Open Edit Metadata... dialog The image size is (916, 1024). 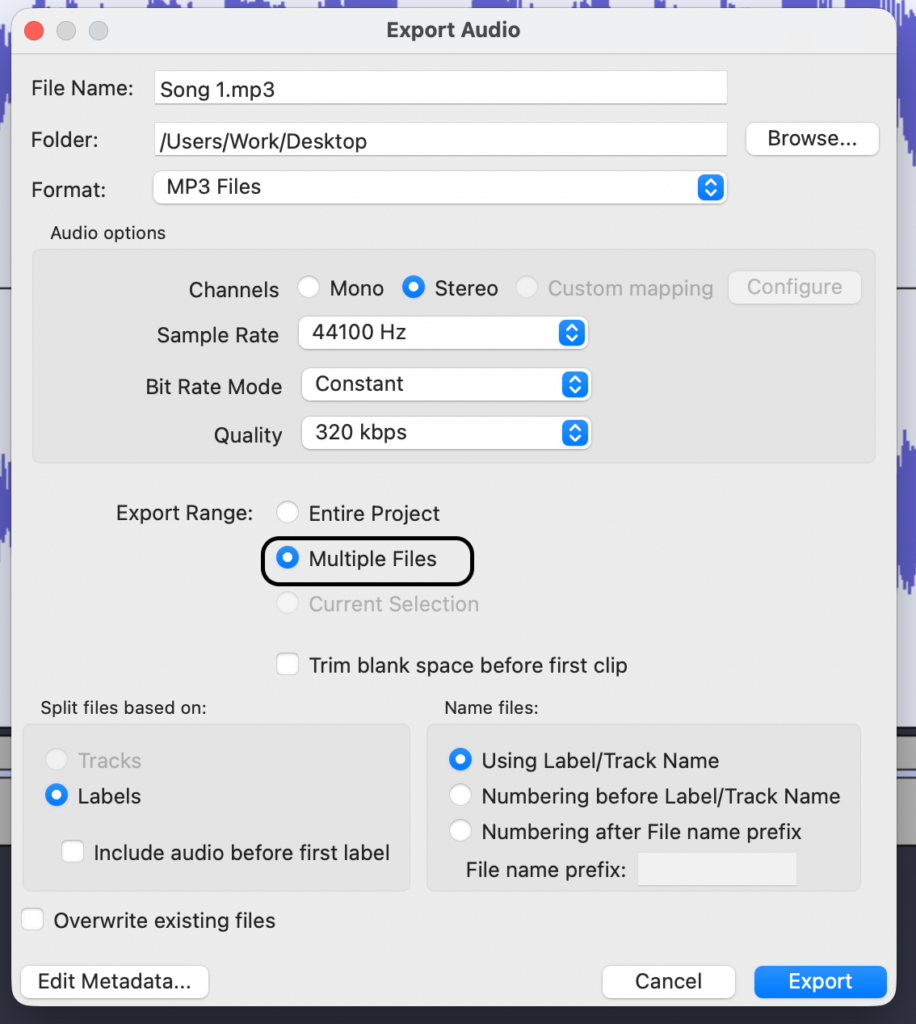pyautogui.click(x=114, y=981)
